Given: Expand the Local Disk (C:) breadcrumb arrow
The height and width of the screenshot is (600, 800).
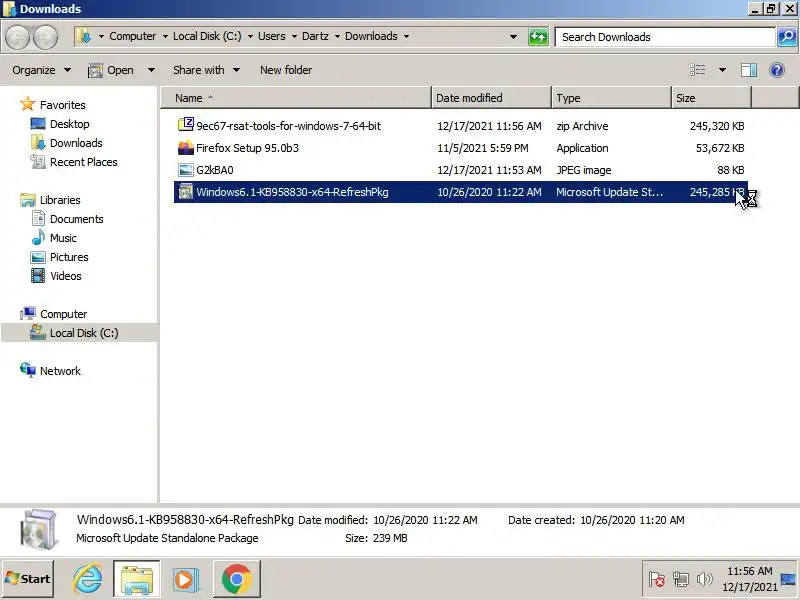Looking at the screenshot, I should [x=250, y=36].
